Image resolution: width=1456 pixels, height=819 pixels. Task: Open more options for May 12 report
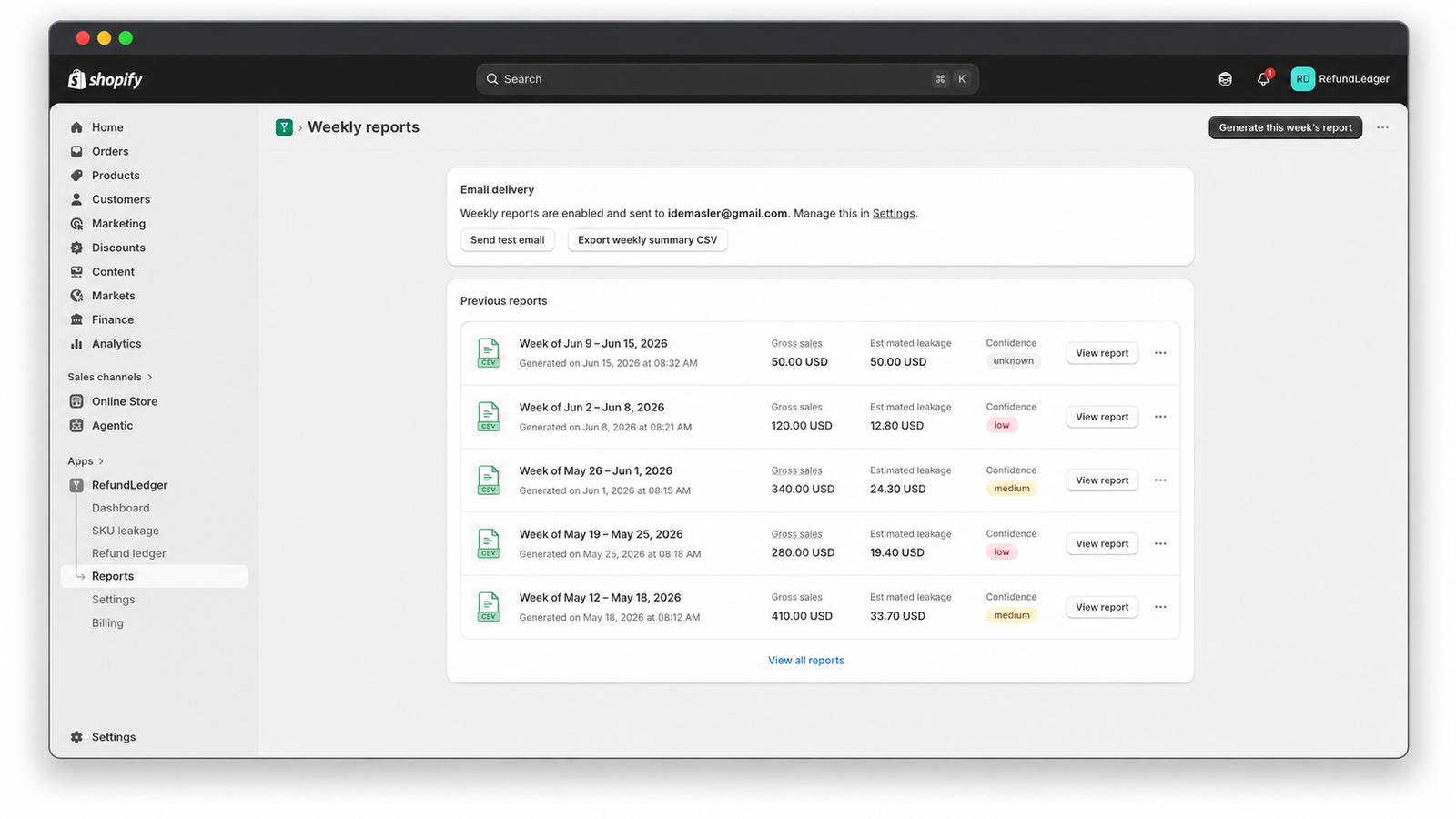click(1160, 607)
